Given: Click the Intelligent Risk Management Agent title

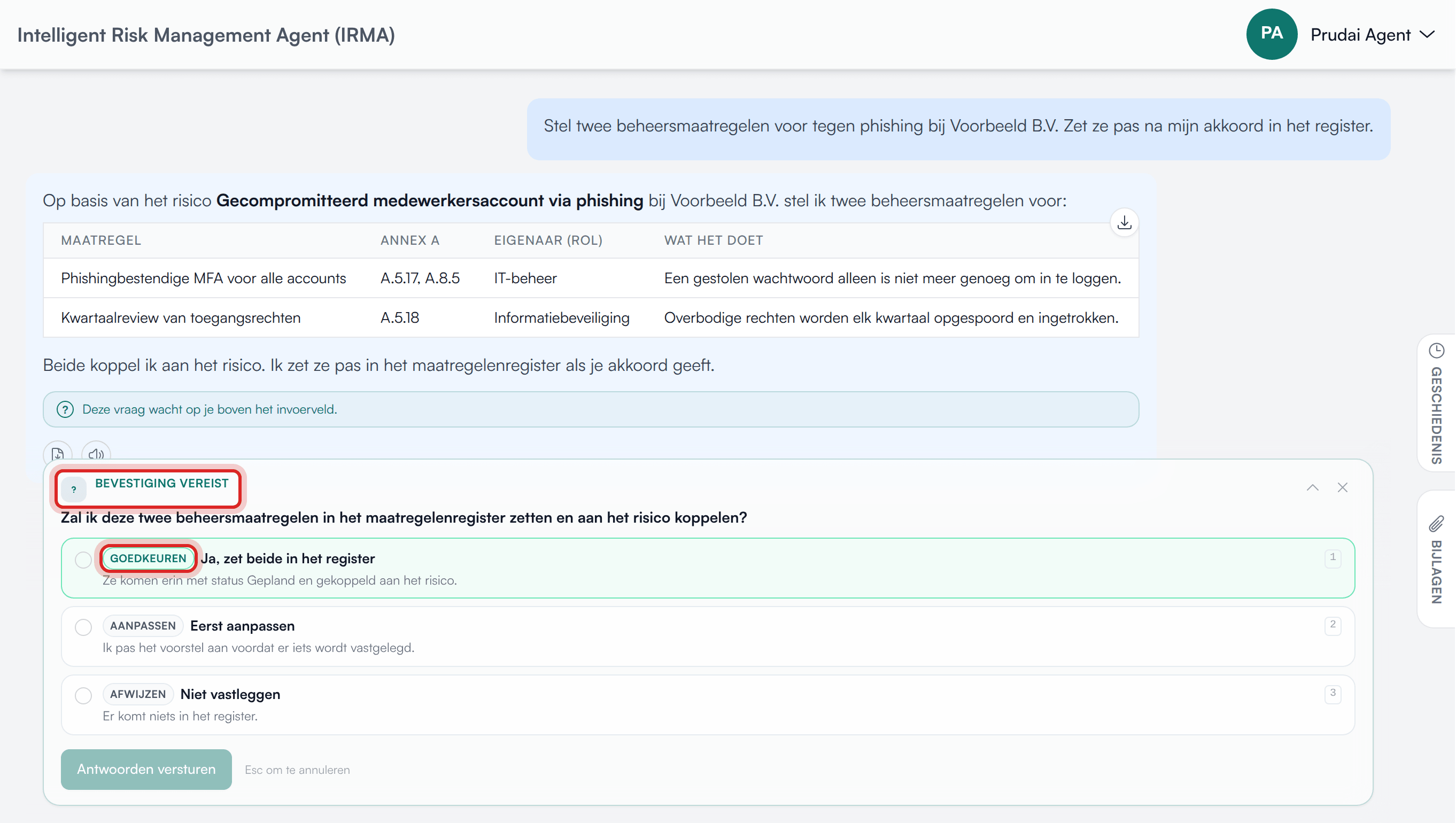Looking at the screenshot, I should click(x=206, y=35).
